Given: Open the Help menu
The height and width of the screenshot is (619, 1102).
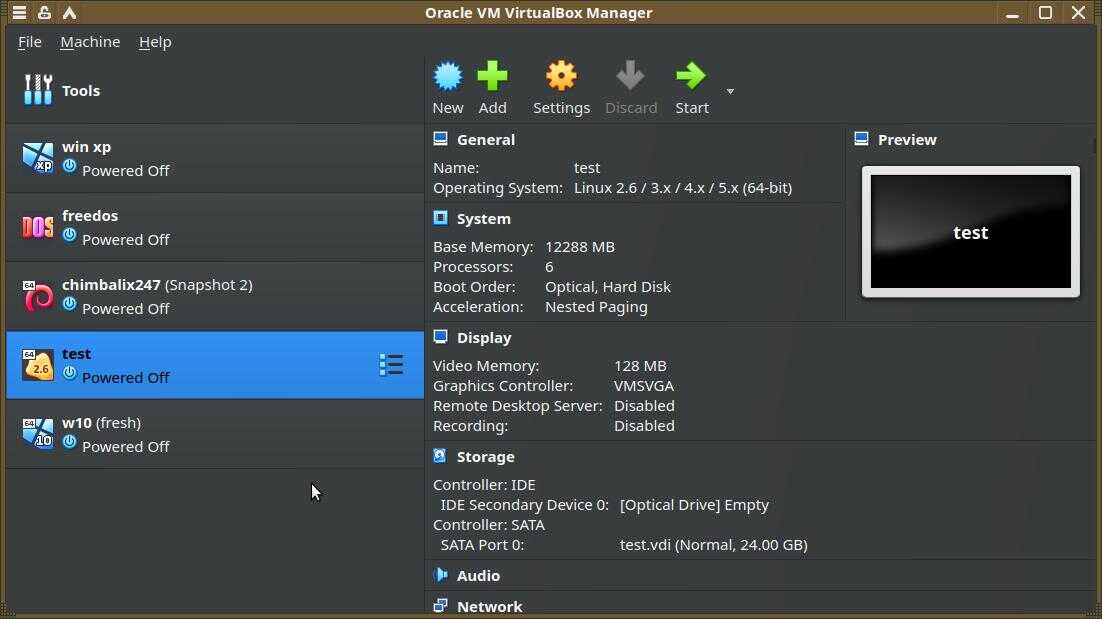Looking at the screenshot, I should (155, 42).
